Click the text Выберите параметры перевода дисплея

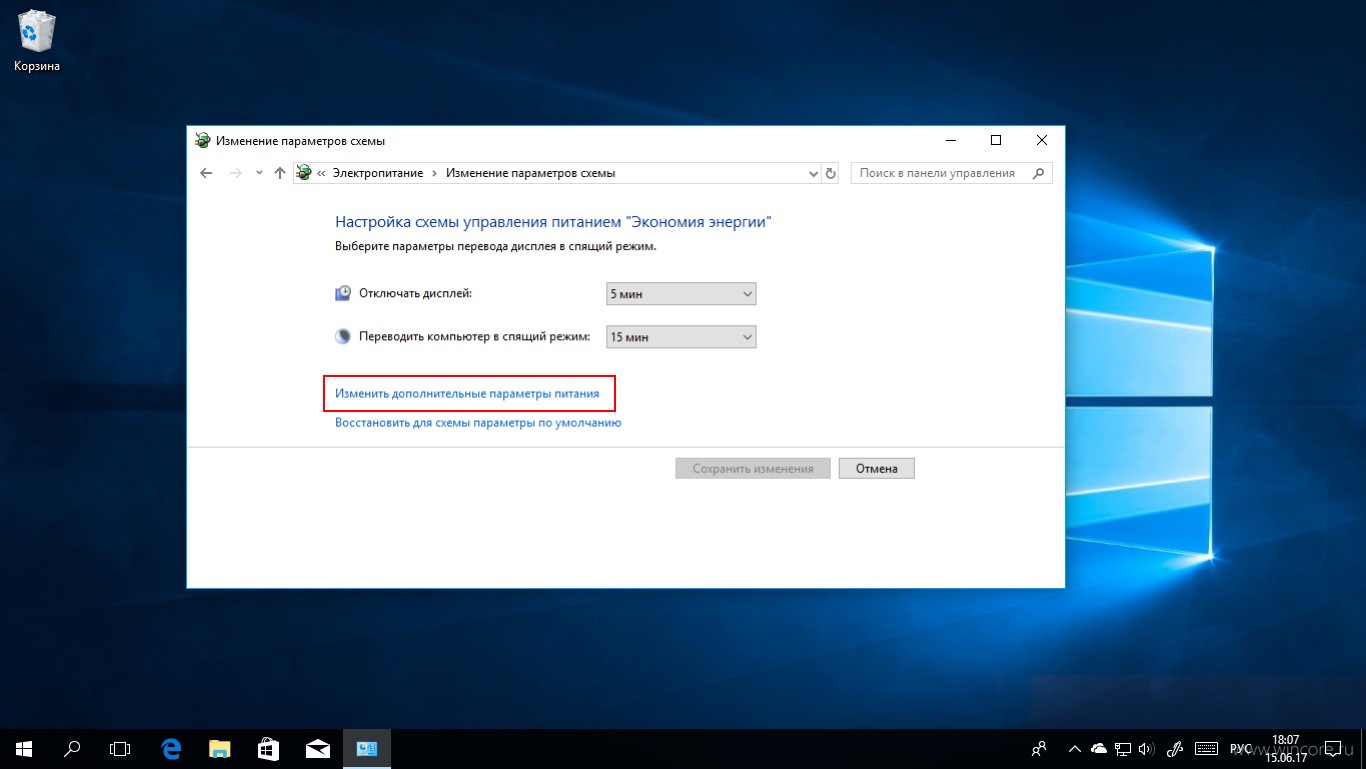point(496,246)
